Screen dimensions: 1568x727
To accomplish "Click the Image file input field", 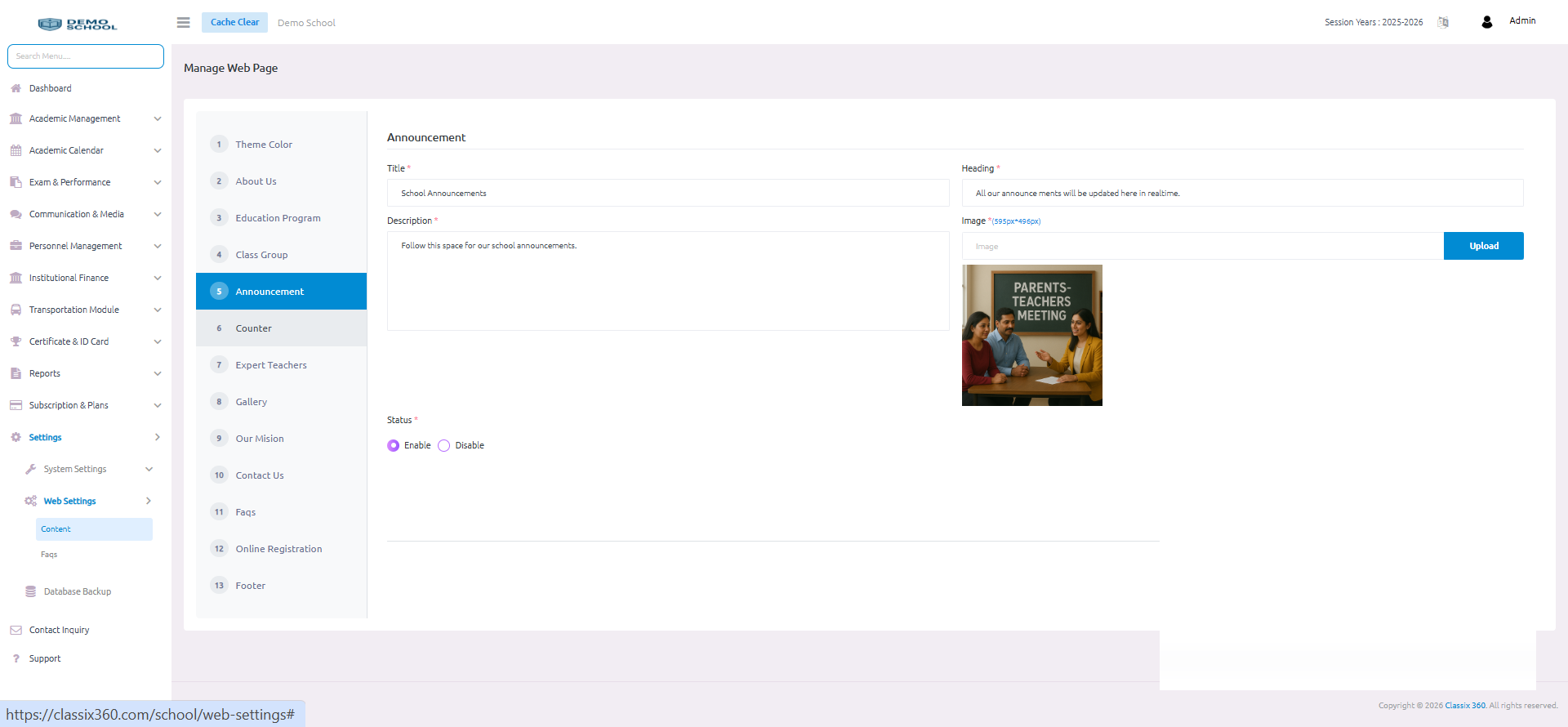I will point(1202,246).
